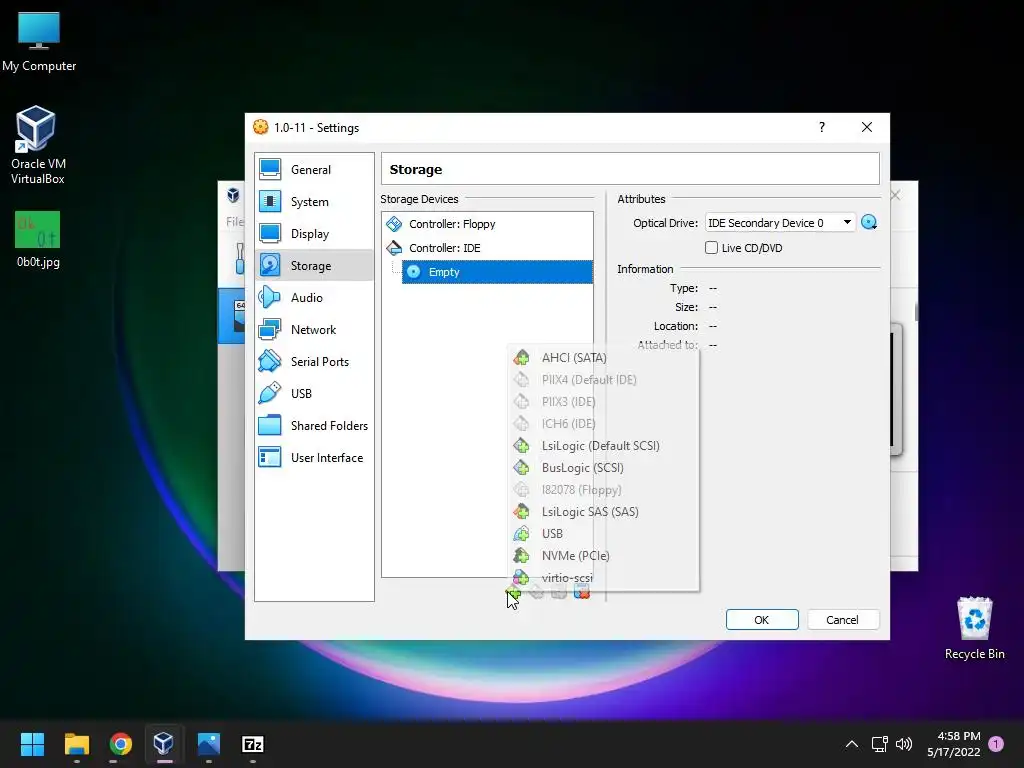
Task: Open the Windows Start menu
Action: 32,744
